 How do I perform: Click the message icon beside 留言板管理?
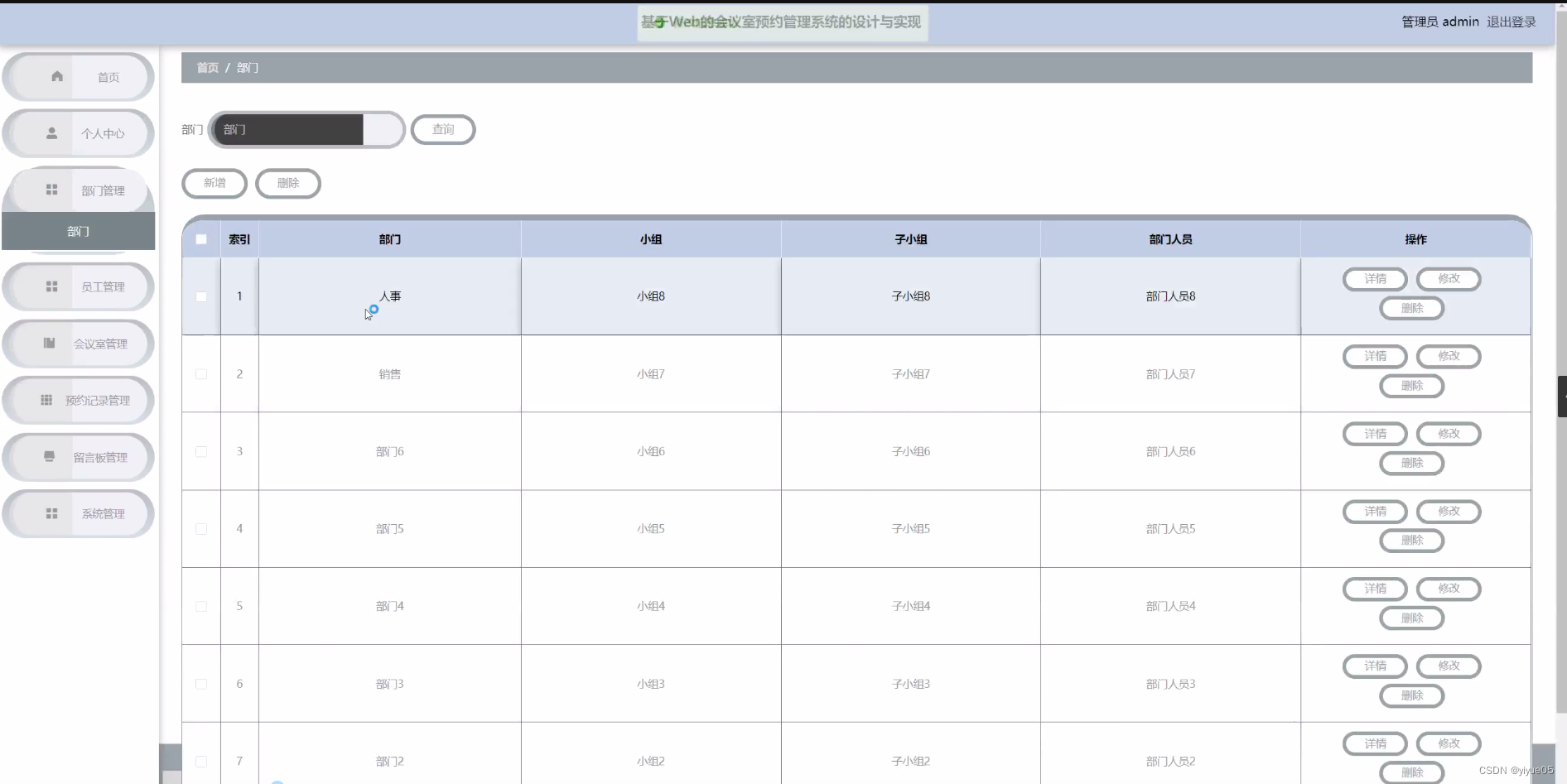pyautogui.click(x=49, y=456)
